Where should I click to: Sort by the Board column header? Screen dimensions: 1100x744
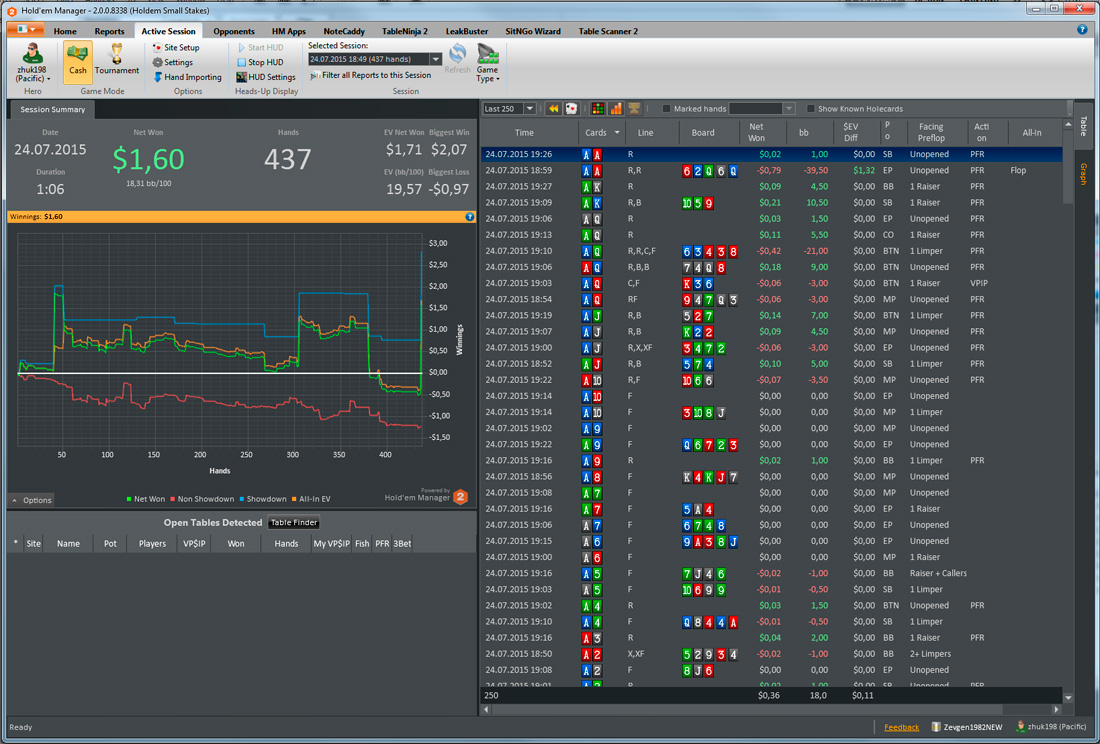point(703,133)
